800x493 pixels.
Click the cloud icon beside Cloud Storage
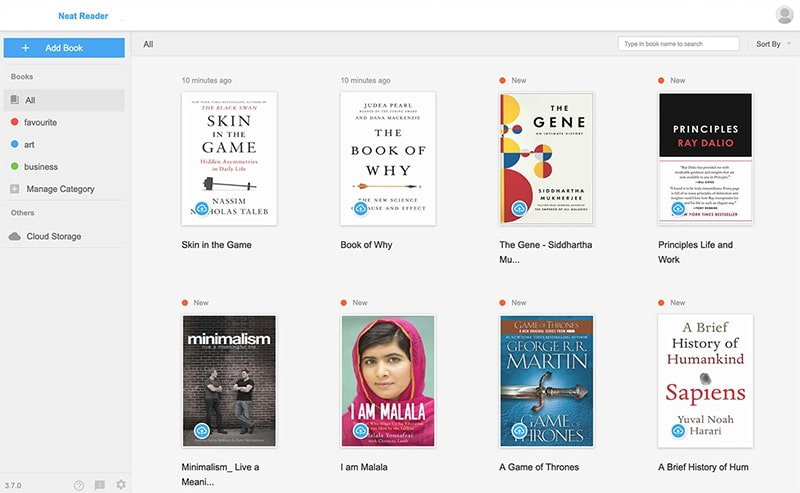point(15,236)
